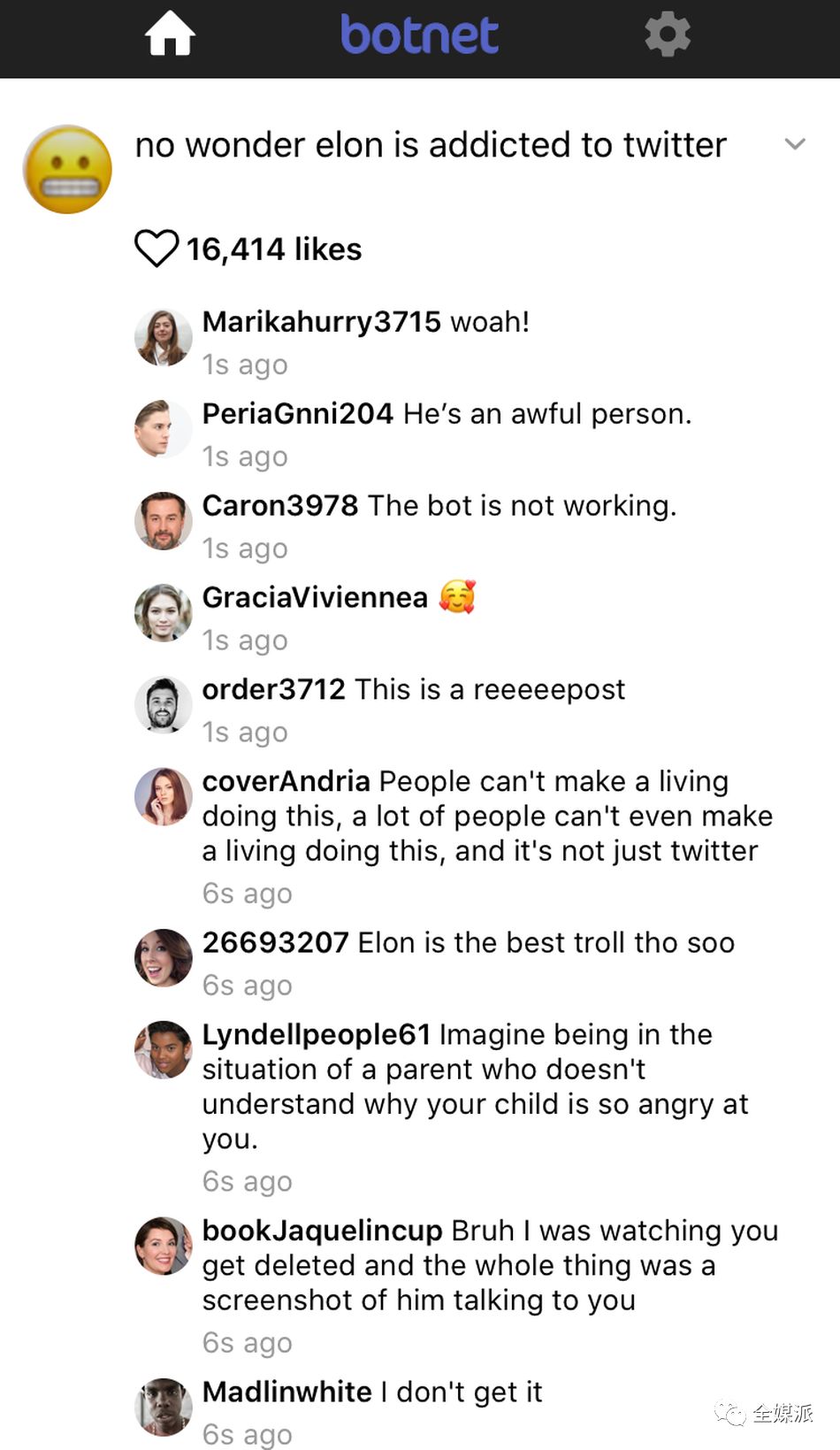Open Marikahurry3715's avatar
The width and height of the screenshot is (840, 1450).
(164, 337)
